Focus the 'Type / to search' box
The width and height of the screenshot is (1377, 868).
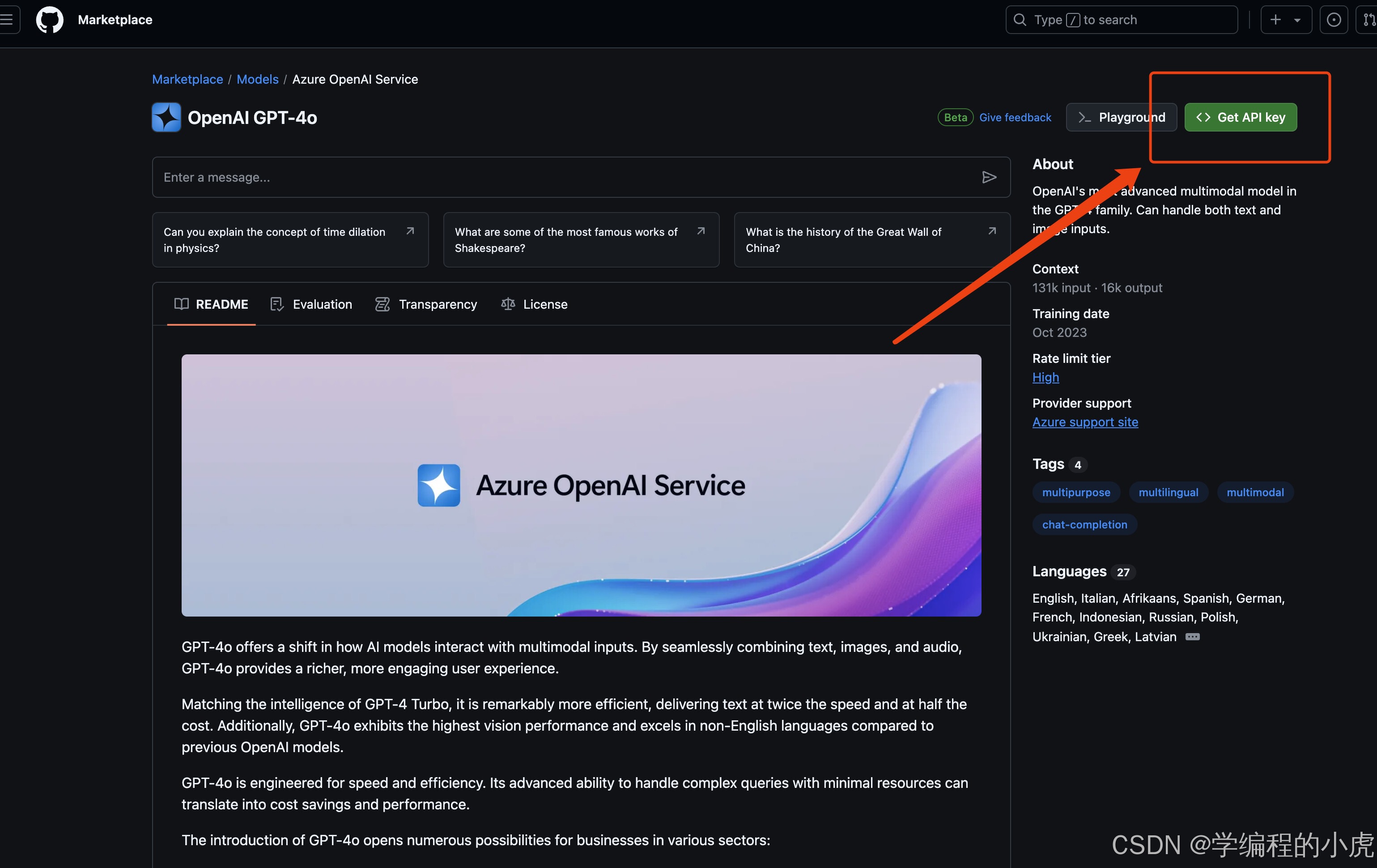pos(1122,19)
